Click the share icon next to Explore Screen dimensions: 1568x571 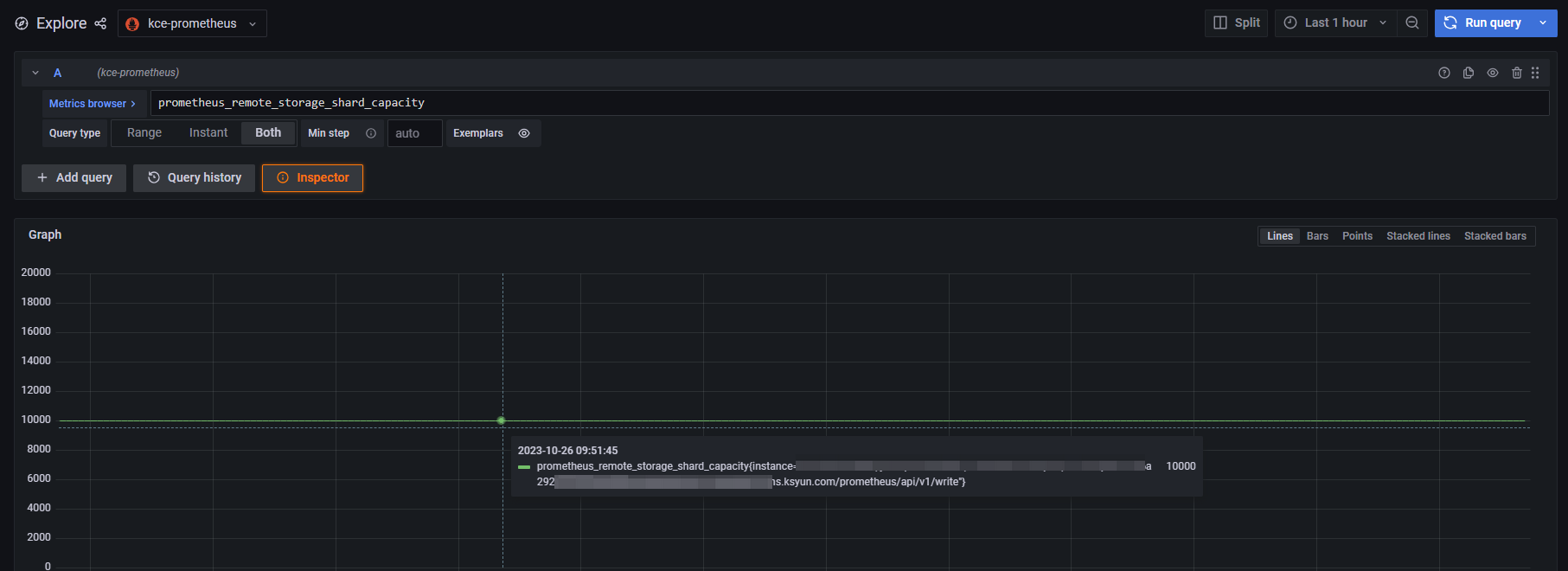tap(100, 23)
